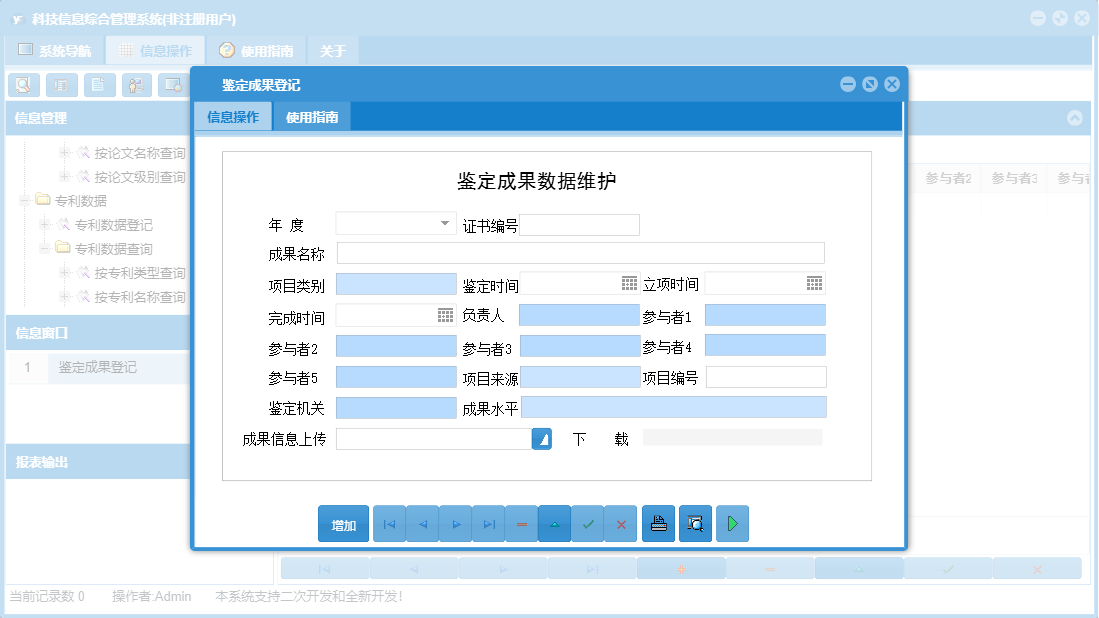The width and height of the screenshot is (1099, 618).
Task: Click the Print icon in the dialog toolbar
Action: pyautogui.click(x=658, y=523)
